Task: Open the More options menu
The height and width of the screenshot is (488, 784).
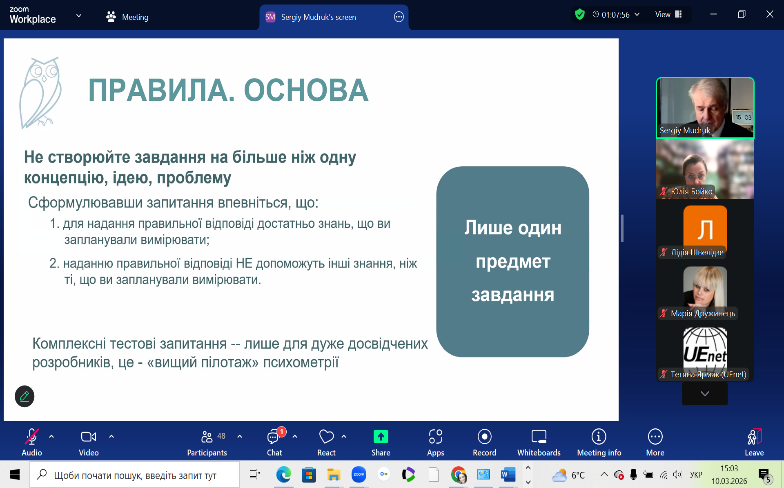Action: (x=655, y=437)
